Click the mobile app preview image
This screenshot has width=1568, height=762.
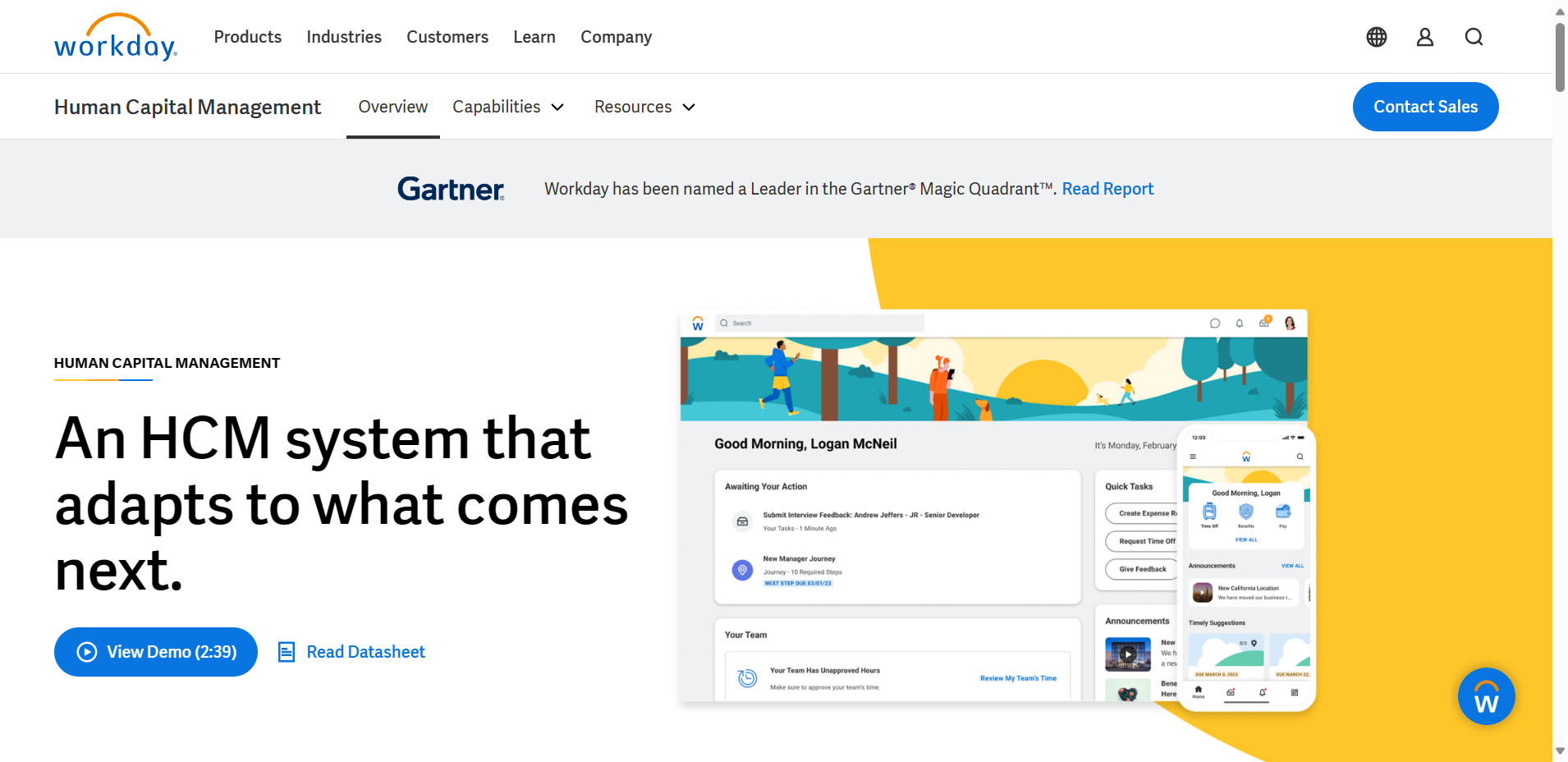1246,567
